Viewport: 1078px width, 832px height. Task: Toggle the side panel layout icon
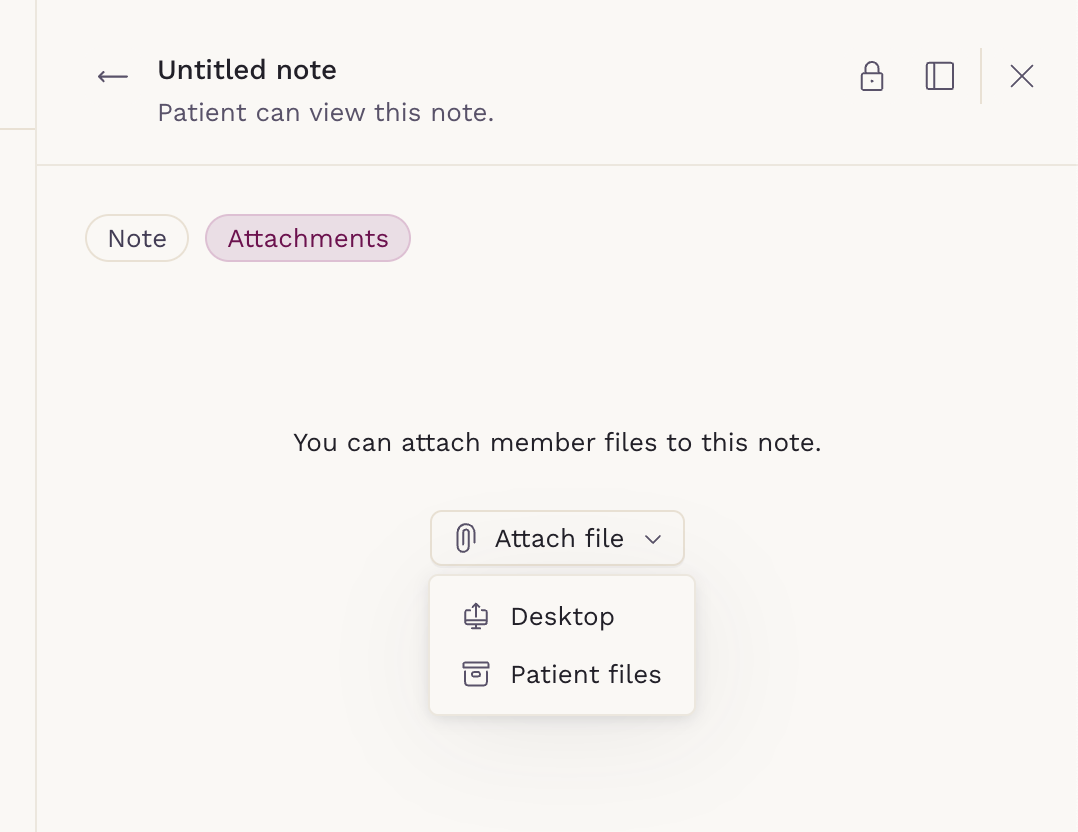(x=940, y=76)
